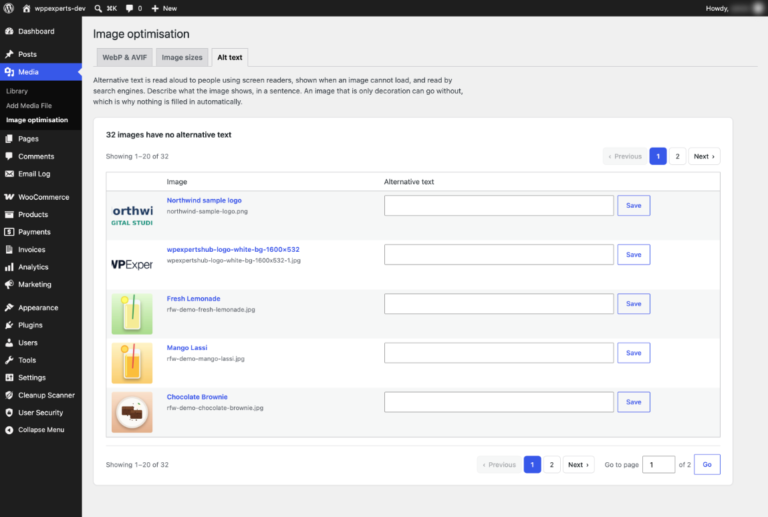Click the Mango Lassi thumbnail
Image resolution: width=768 pixels, height=517 pixels.
[132, 363]
